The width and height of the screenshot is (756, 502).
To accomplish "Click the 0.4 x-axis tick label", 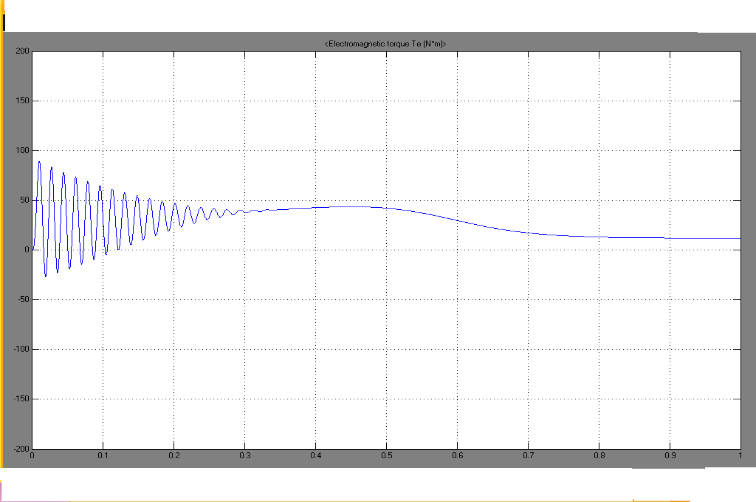I will [315, 455].
